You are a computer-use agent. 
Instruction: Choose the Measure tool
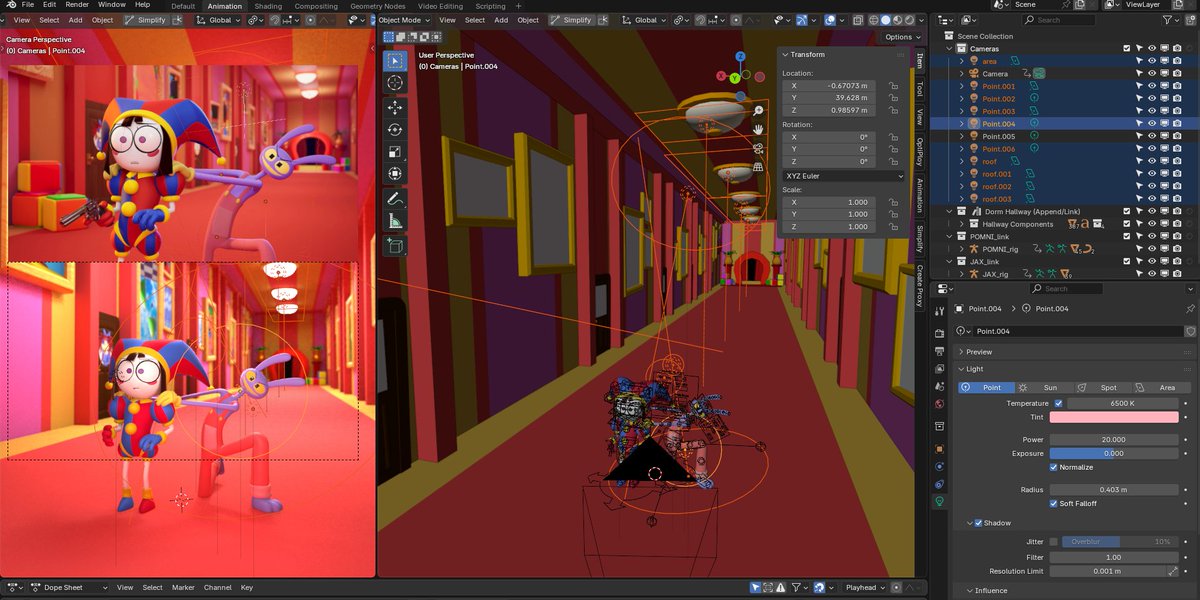coord(395,221)
